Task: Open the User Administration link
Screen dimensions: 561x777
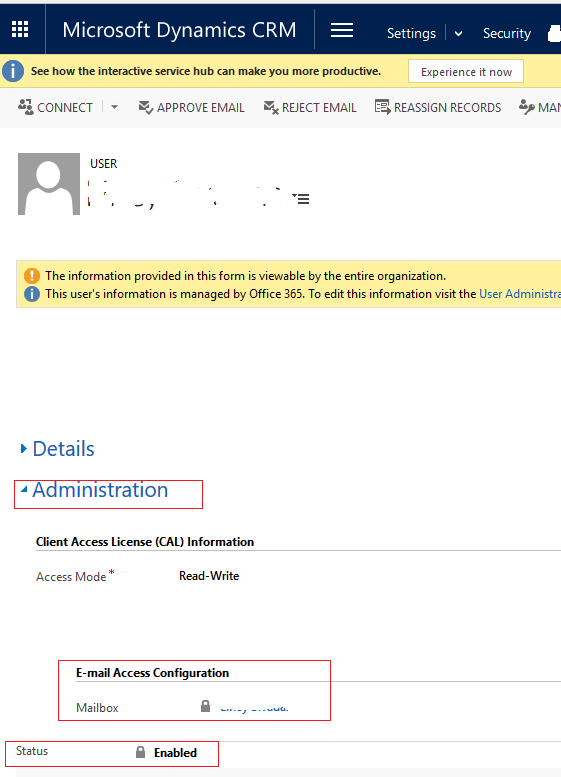Action: (x=520, y=294)
